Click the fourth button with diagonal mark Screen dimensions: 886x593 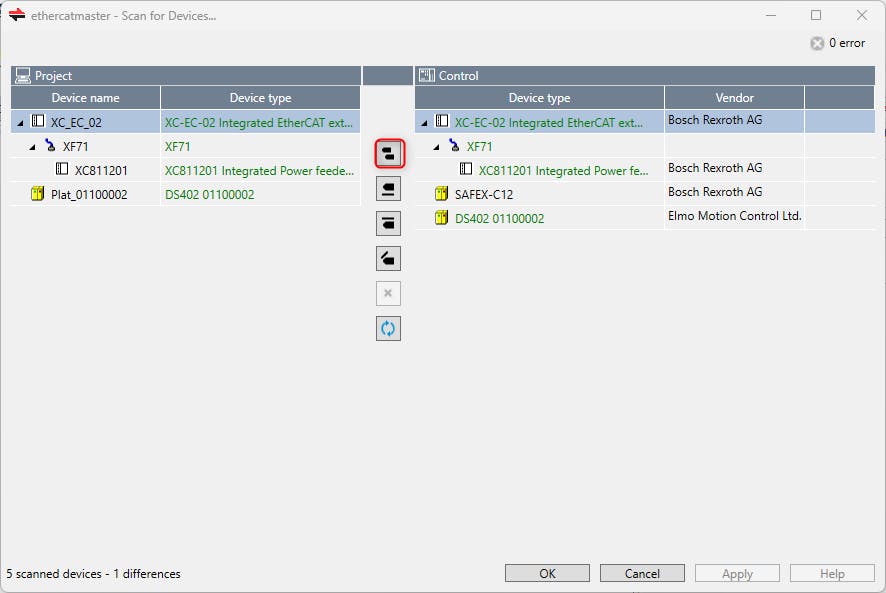pyautogui.click(x=388, y=258)
